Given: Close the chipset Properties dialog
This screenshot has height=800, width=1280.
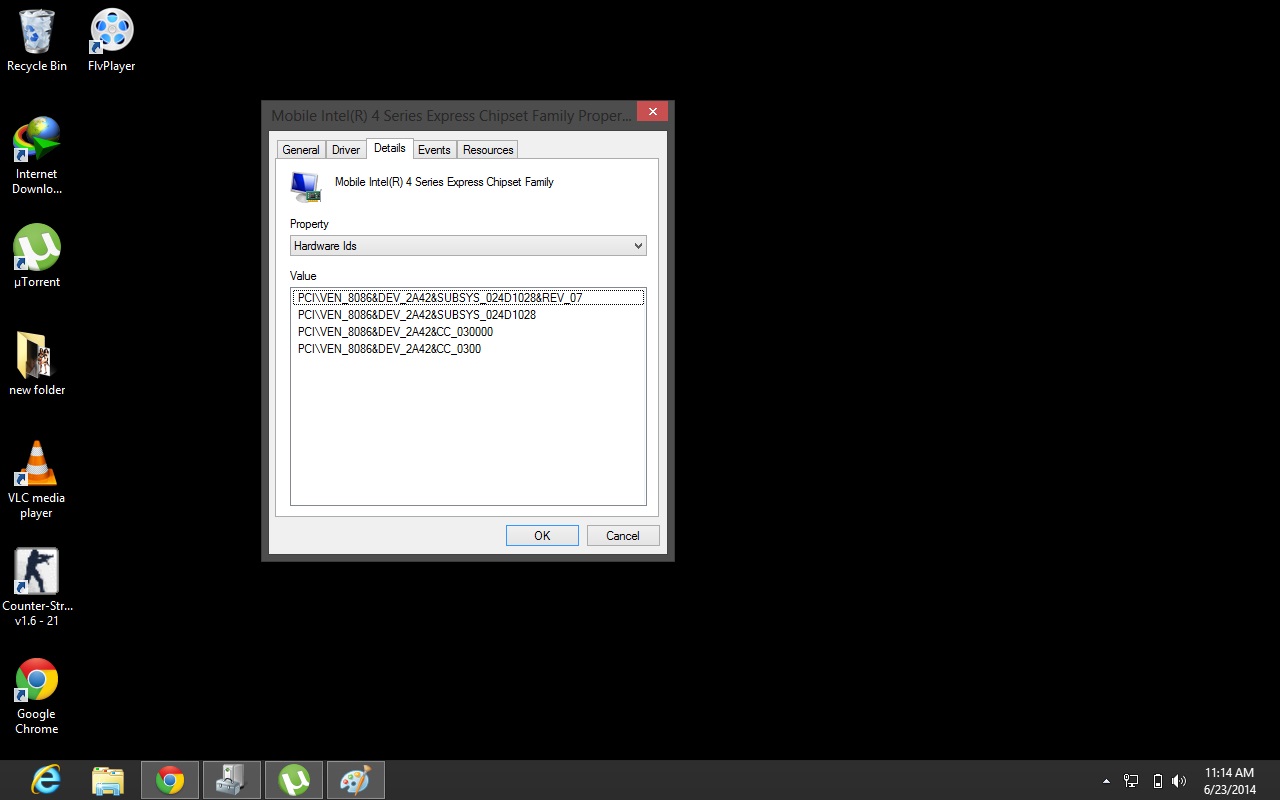Looking at the screenshot, I should click(x=652, y=111).
